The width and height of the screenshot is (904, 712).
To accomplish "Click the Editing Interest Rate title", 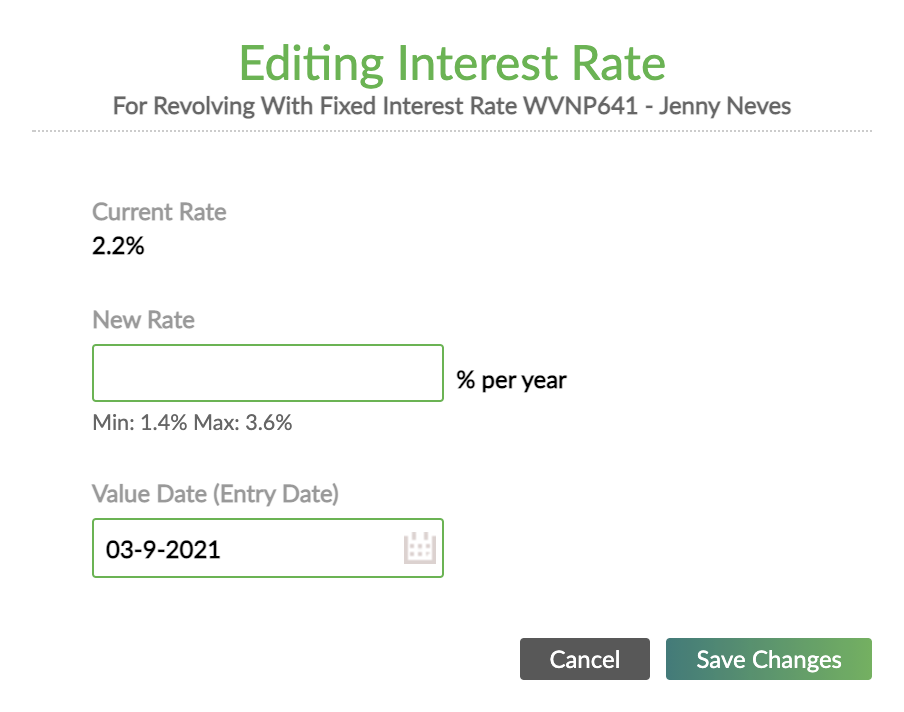I will pos(451,63).
